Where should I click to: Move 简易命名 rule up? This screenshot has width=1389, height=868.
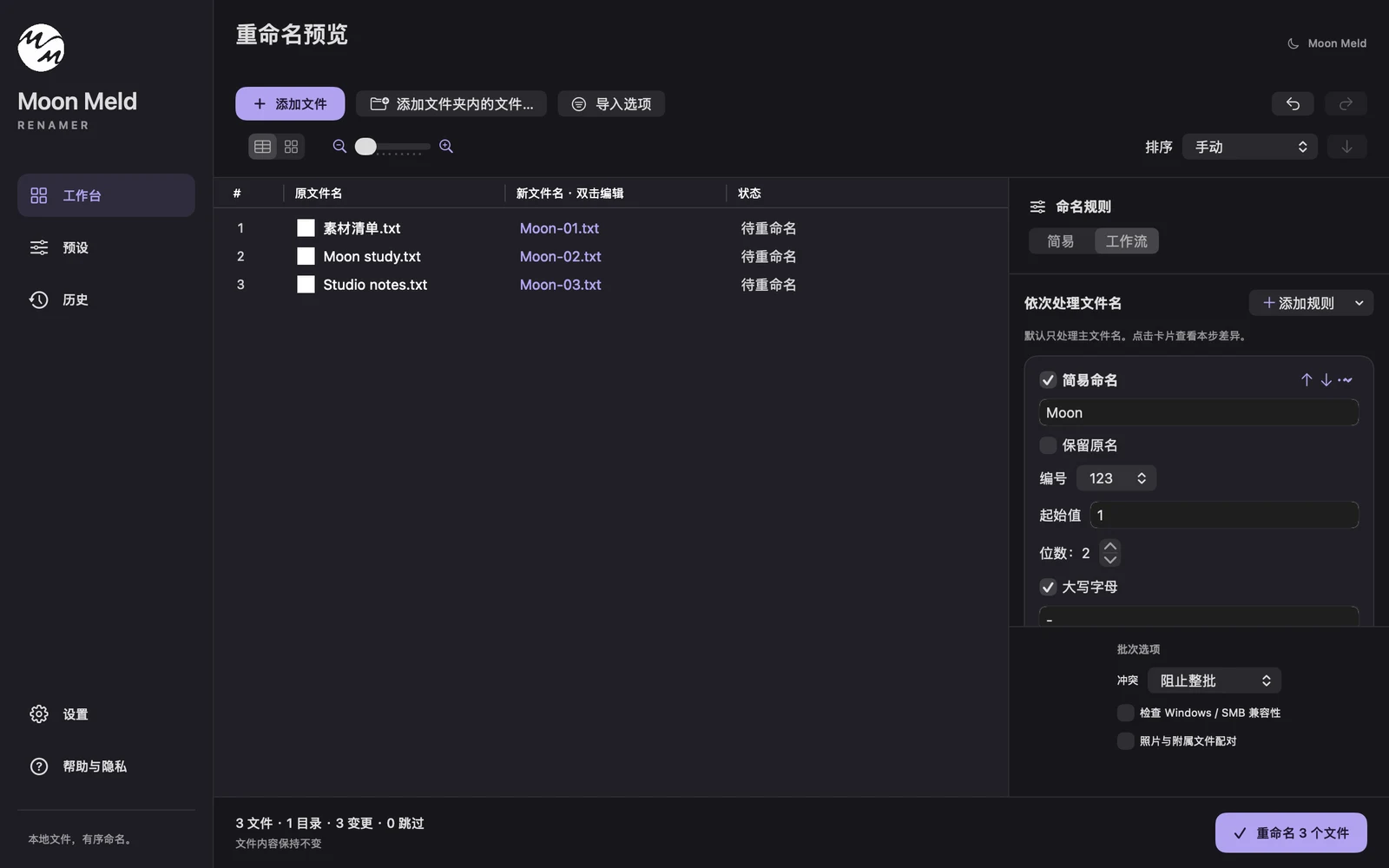click(x=1307, y=380)
